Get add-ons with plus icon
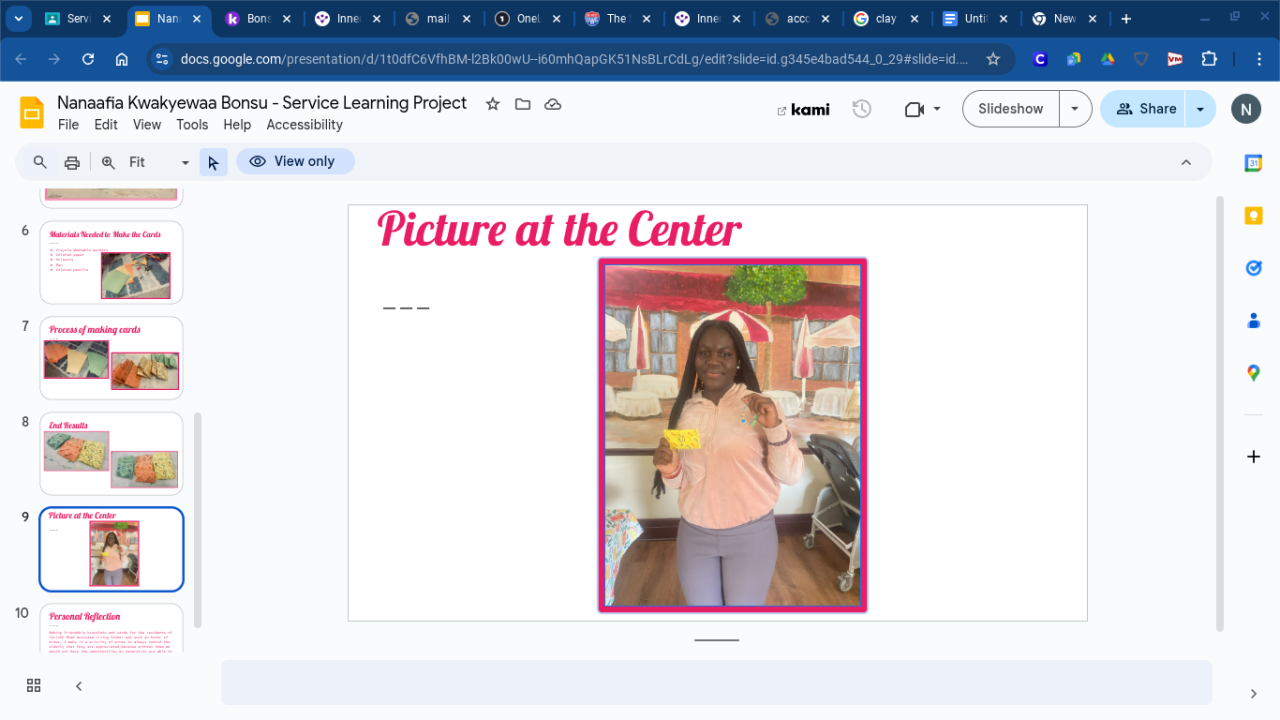This screenshot has width=1280, height=720. coord(1253,457)
